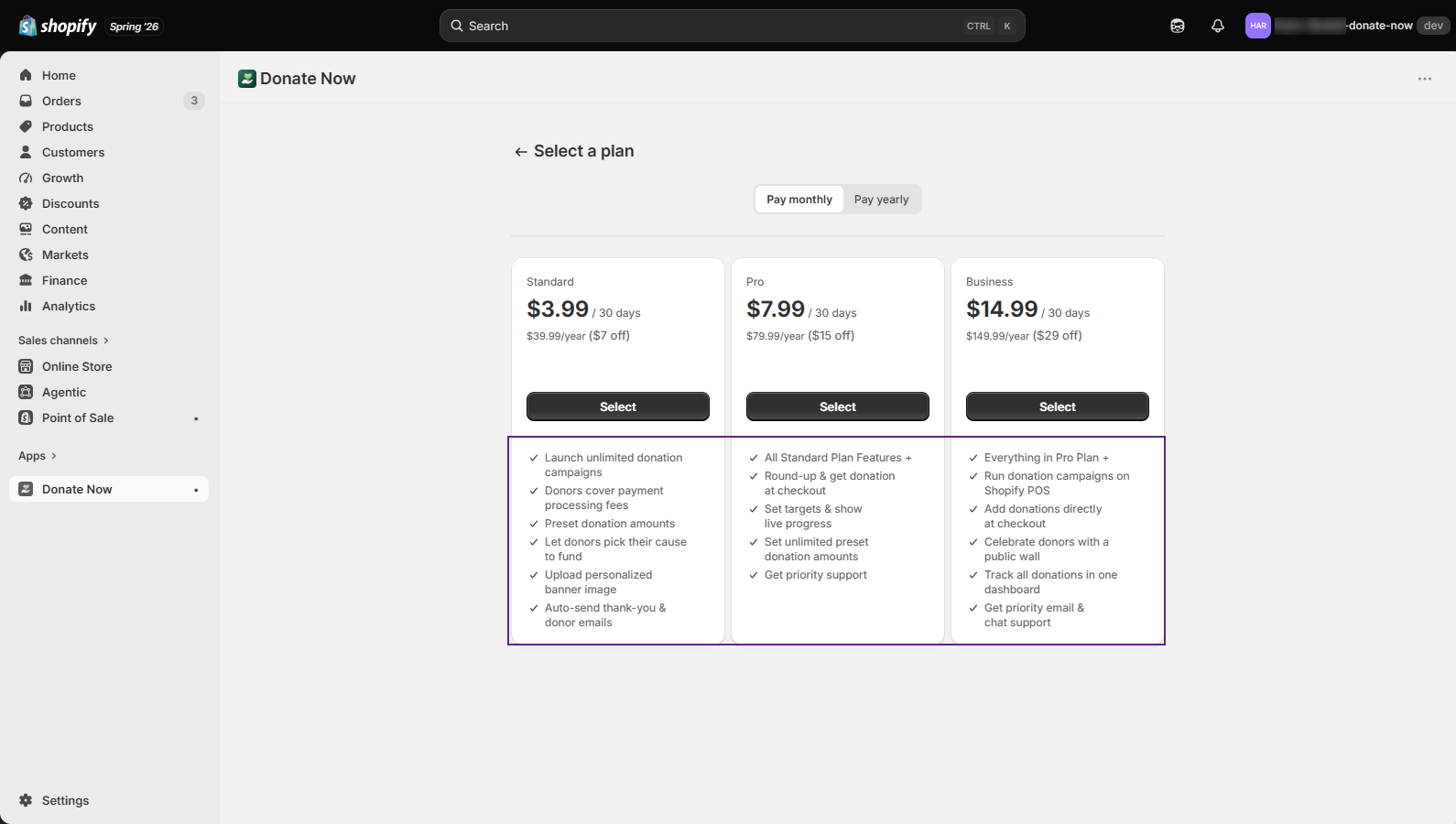This screenshot has width=1456, height=824.
Task: Open Online Store sales channel
Action: (109, 366)
